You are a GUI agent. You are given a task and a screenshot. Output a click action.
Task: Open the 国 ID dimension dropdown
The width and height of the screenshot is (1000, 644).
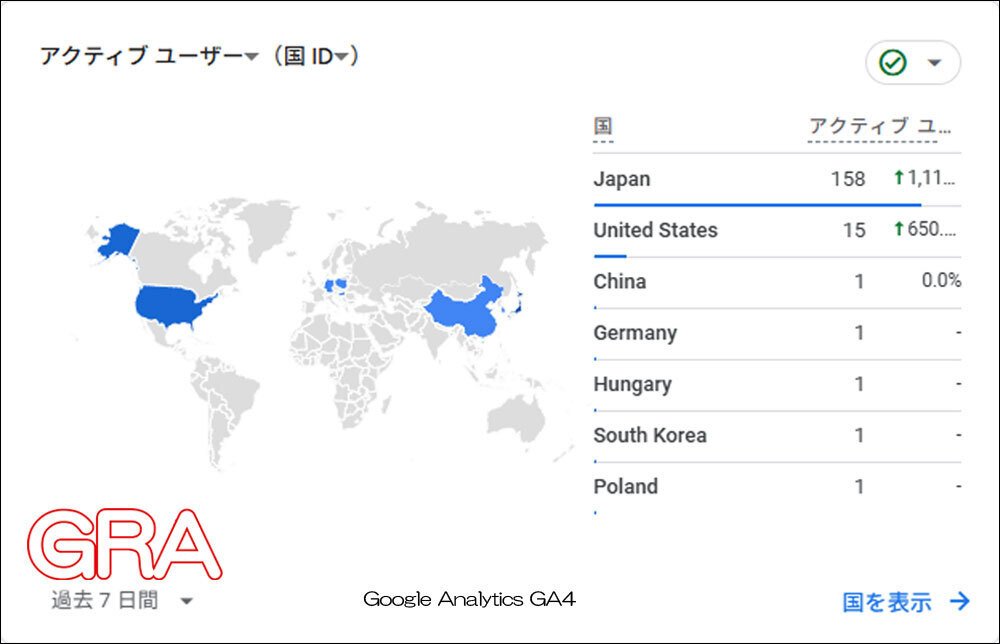click(343, 57)
